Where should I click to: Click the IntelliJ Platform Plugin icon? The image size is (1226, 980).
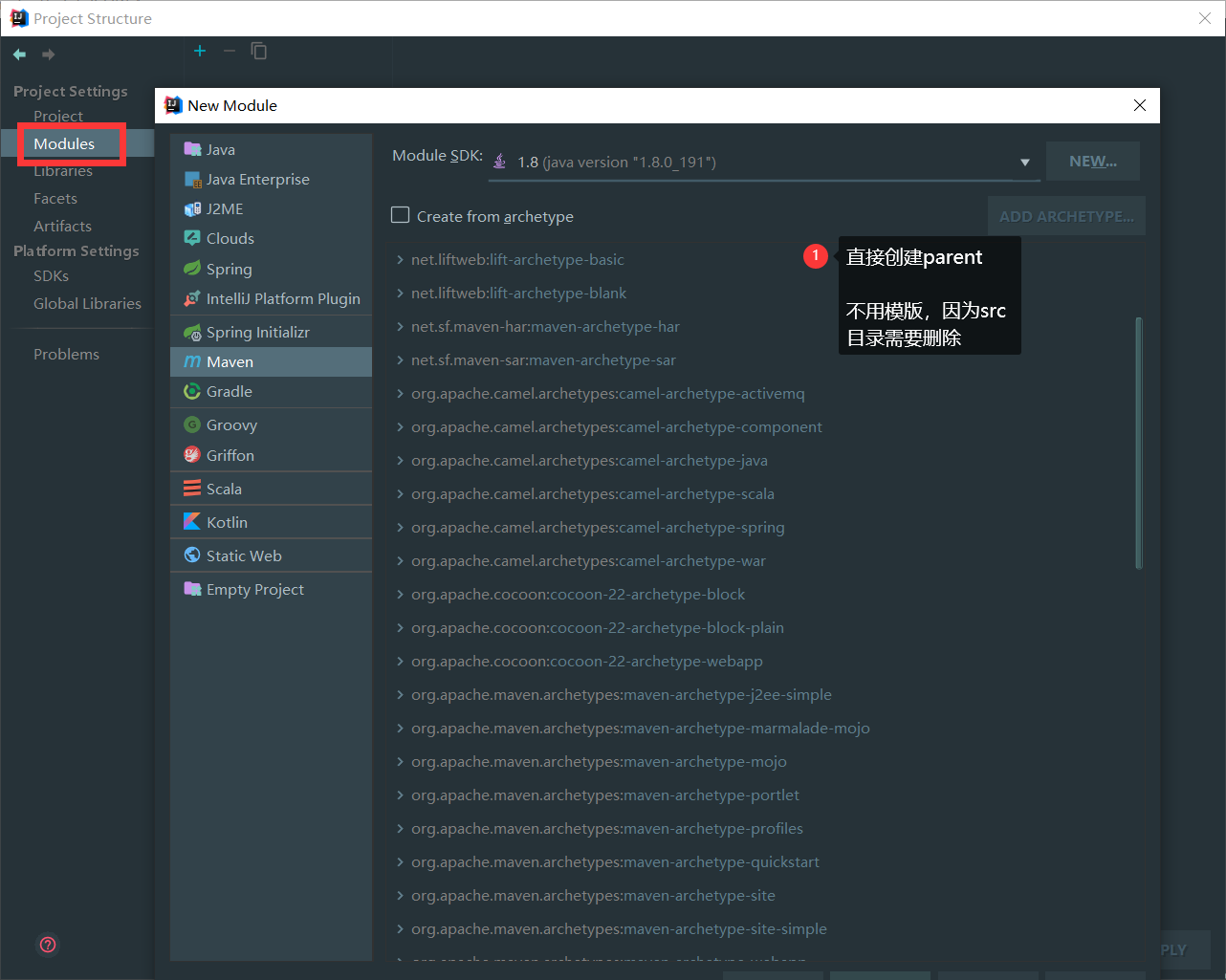click(192, 298)
